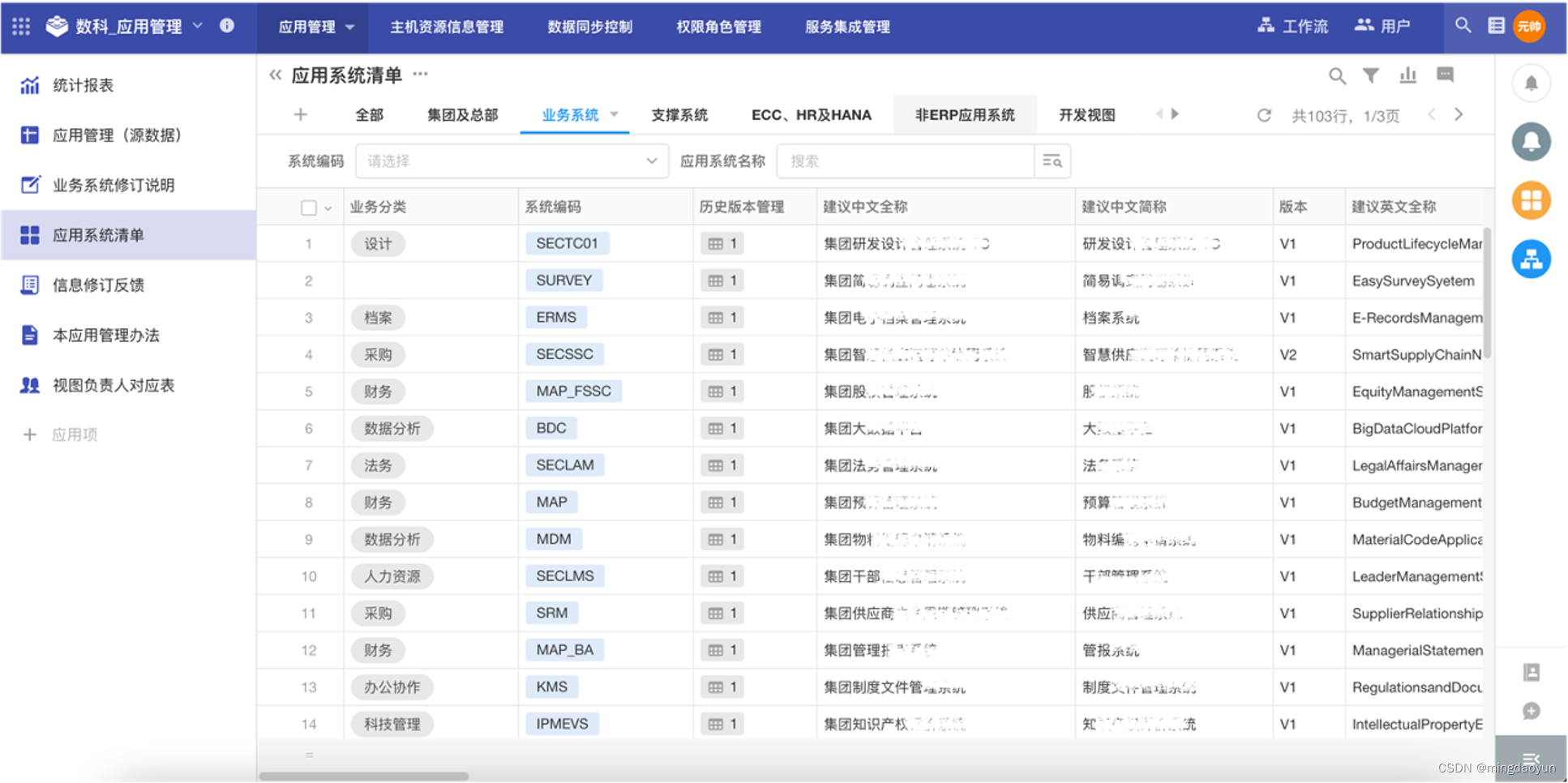
Task: Open the list icon next to the avatar
Action: coord(1496,25)
